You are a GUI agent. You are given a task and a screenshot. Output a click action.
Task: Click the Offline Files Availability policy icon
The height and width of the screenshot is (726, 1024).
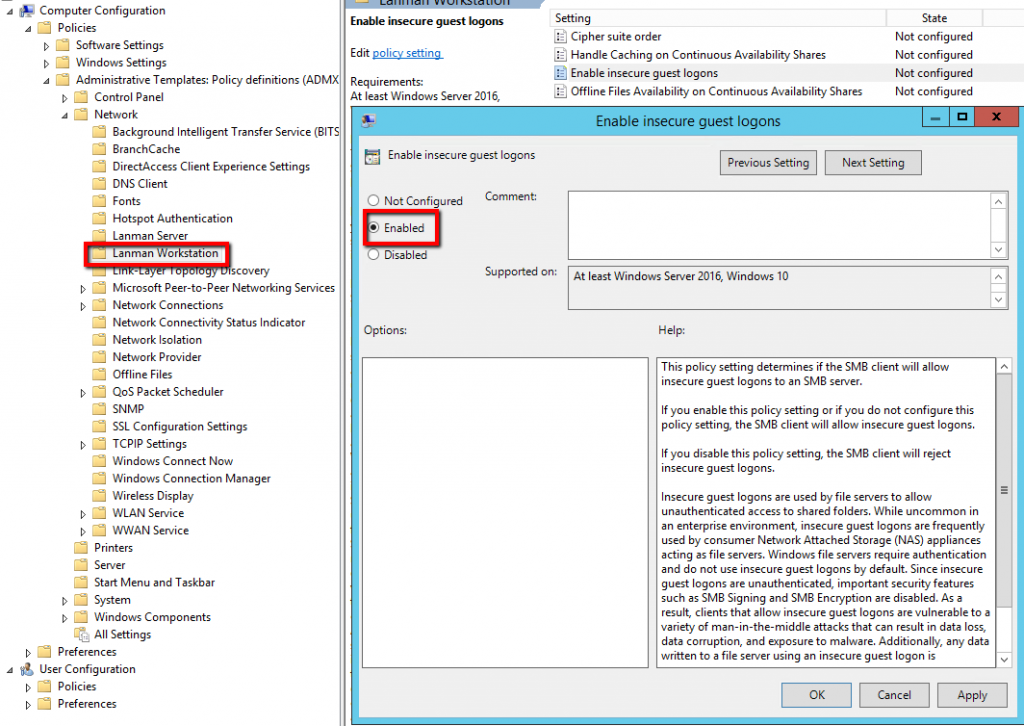tap(560, 91)
